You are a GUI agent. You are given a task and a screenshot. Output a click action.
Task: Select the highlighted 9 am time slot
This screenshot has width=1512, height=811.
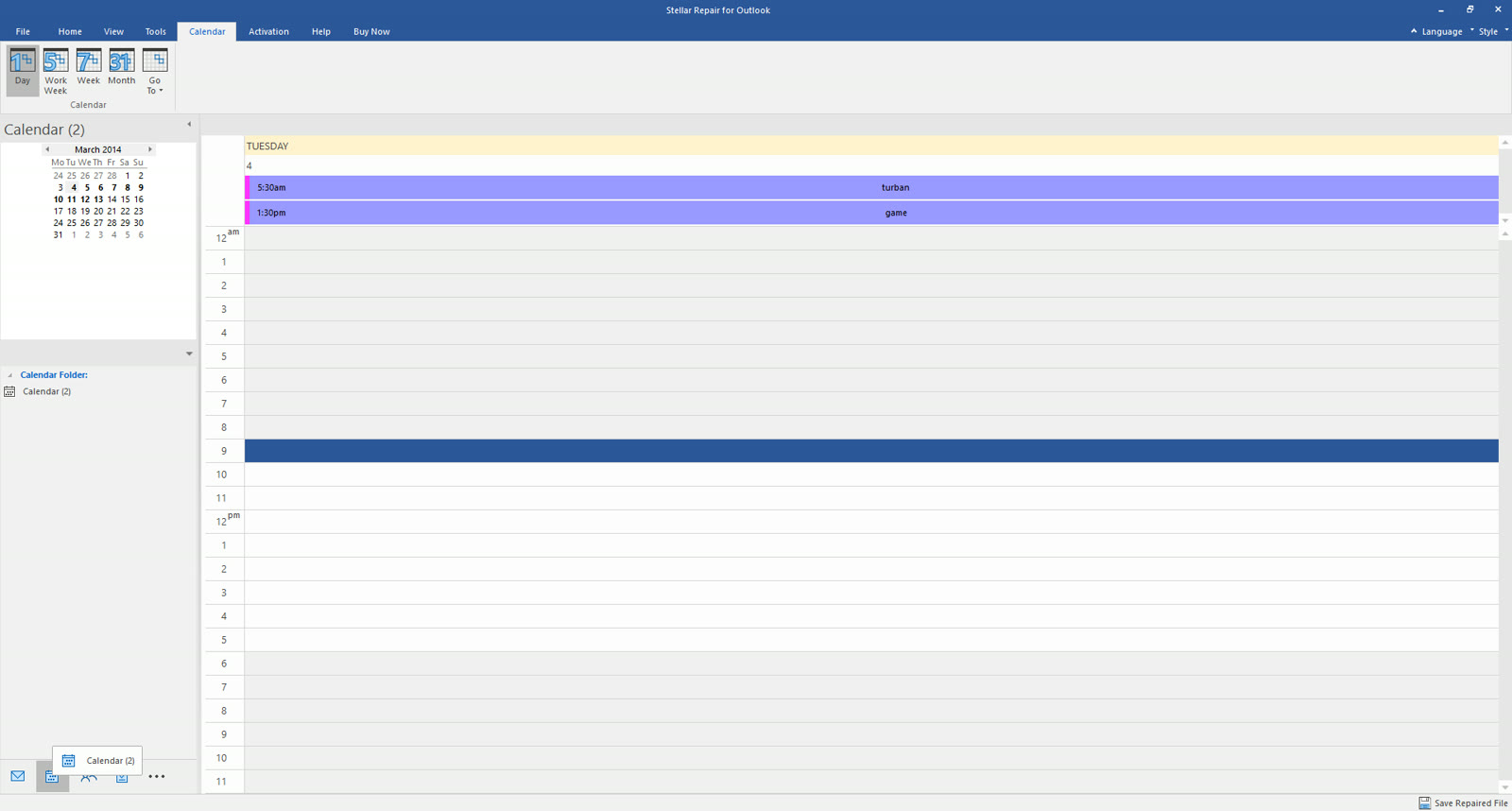871,451
